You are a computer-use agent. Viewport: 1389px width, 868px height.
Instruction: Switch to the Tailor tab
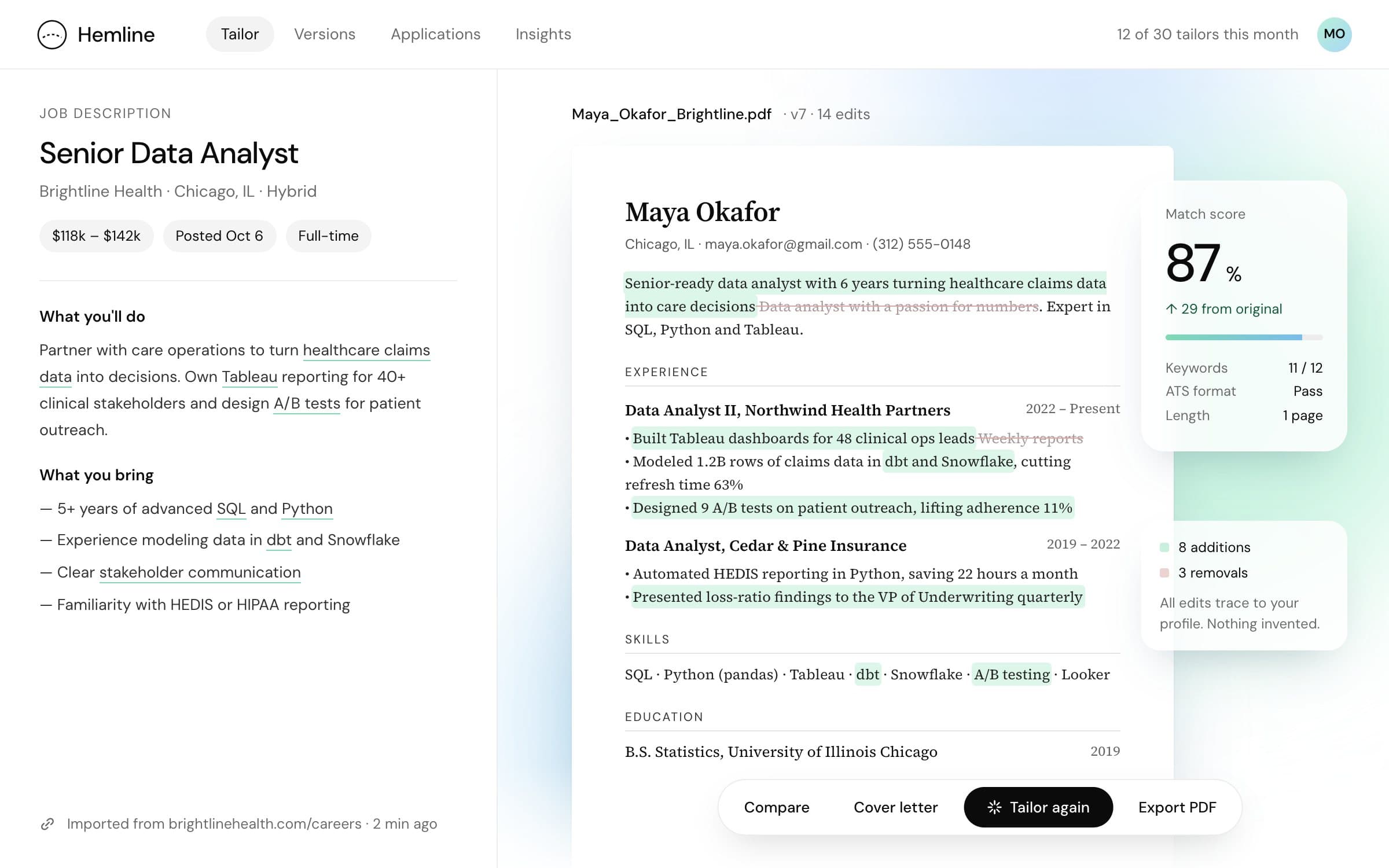[240, 34]
